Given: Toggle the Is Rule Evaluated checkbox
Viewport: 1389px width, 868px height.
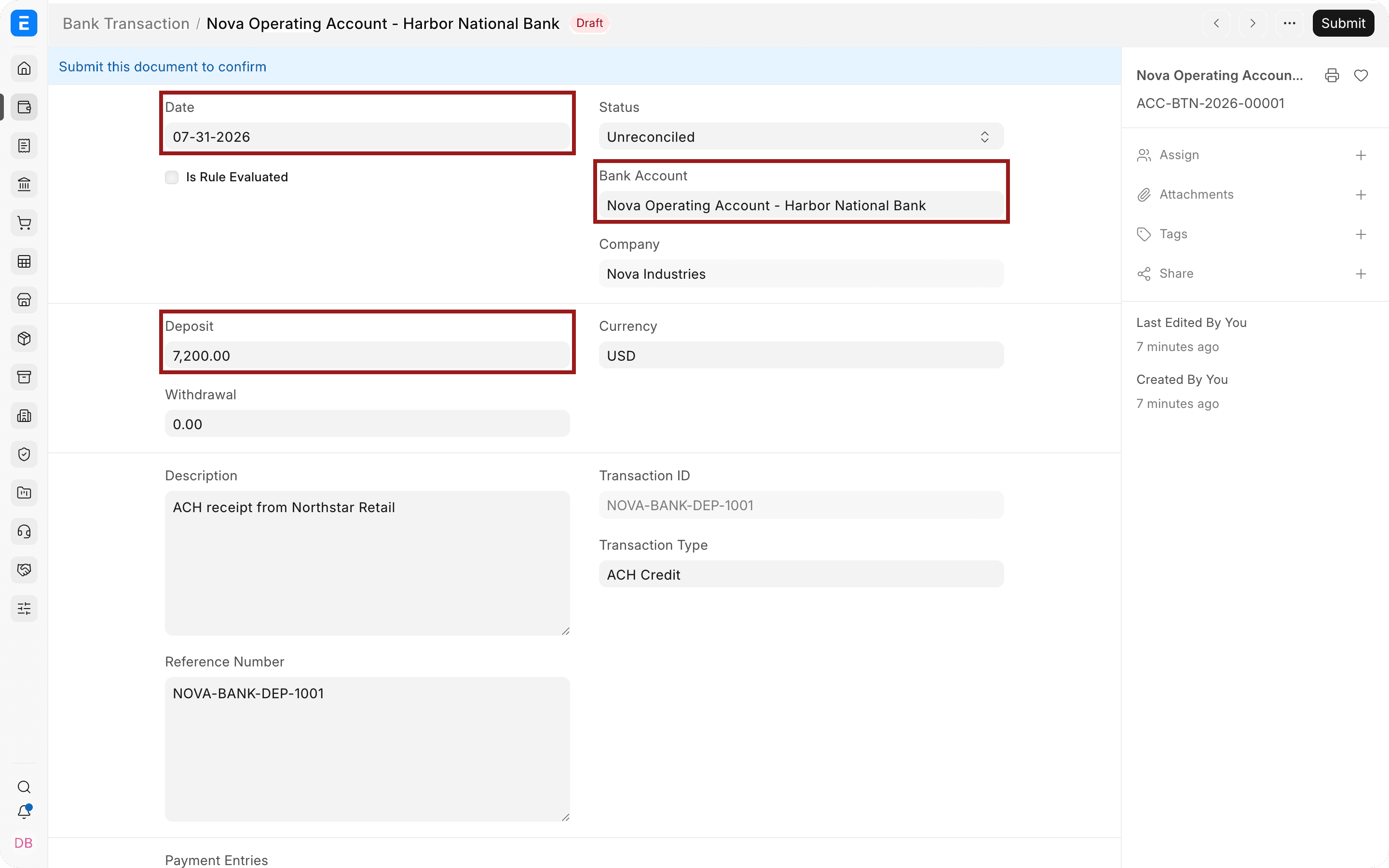Looking at the screenshot, I should 172,177.
